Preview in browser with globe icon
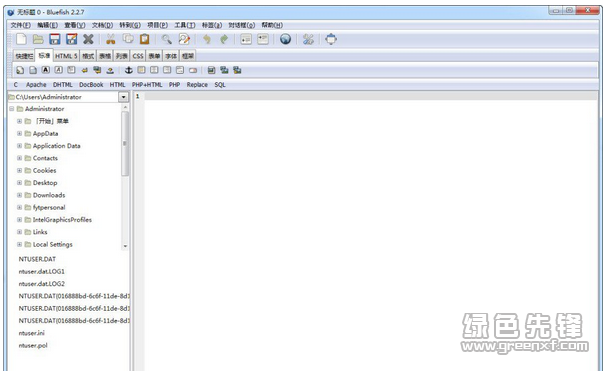The width and height of the screenshot is (610, 371). [286, 39]
